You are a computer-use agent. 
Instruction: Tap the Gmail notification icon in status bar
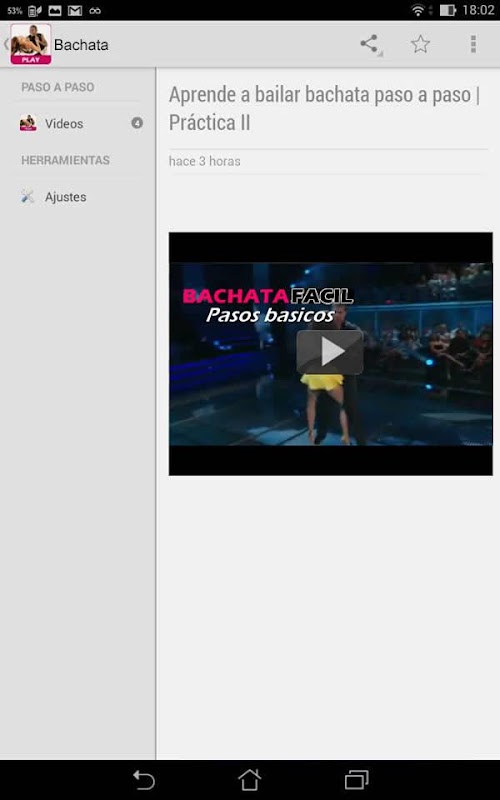point(75,11)
